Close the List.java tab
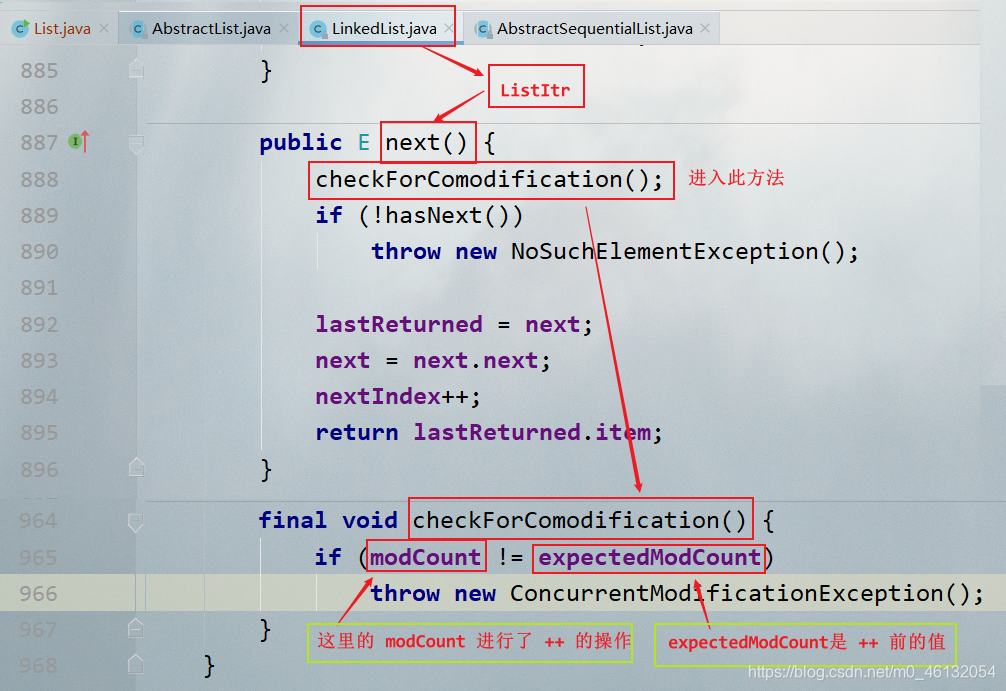 click(x=104, y=28)
